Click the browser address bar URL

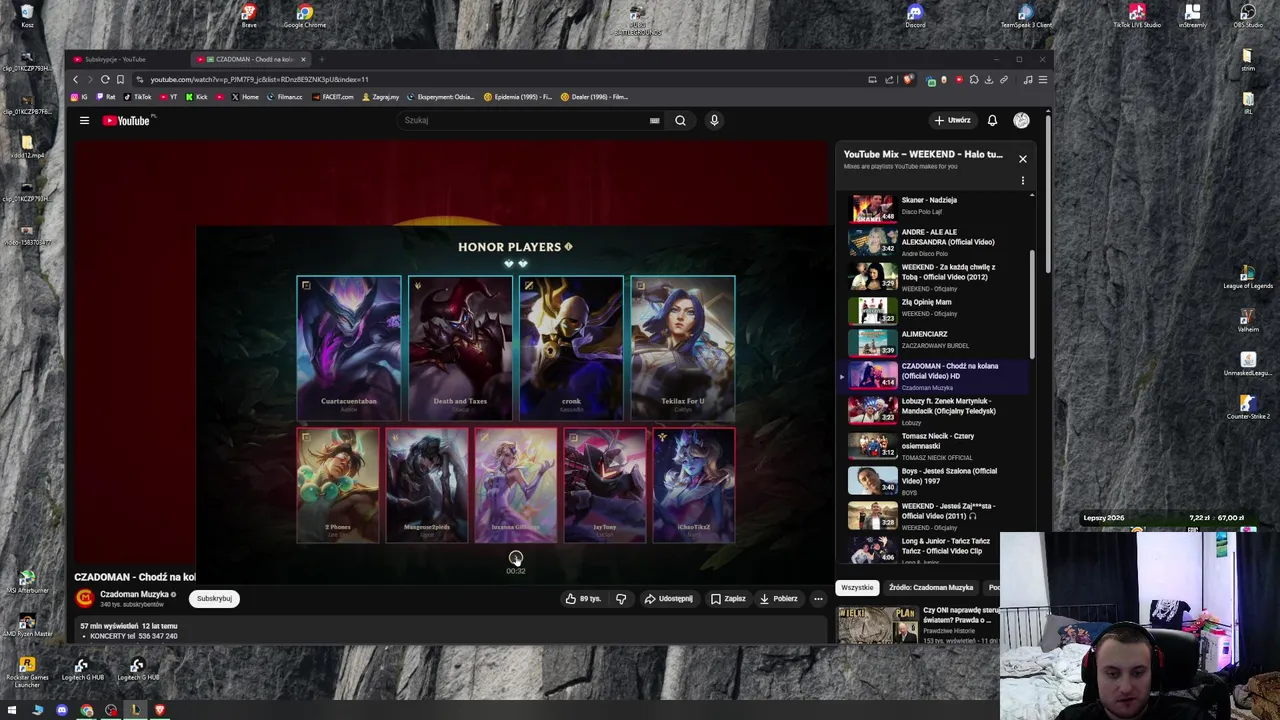coord(259,79)
